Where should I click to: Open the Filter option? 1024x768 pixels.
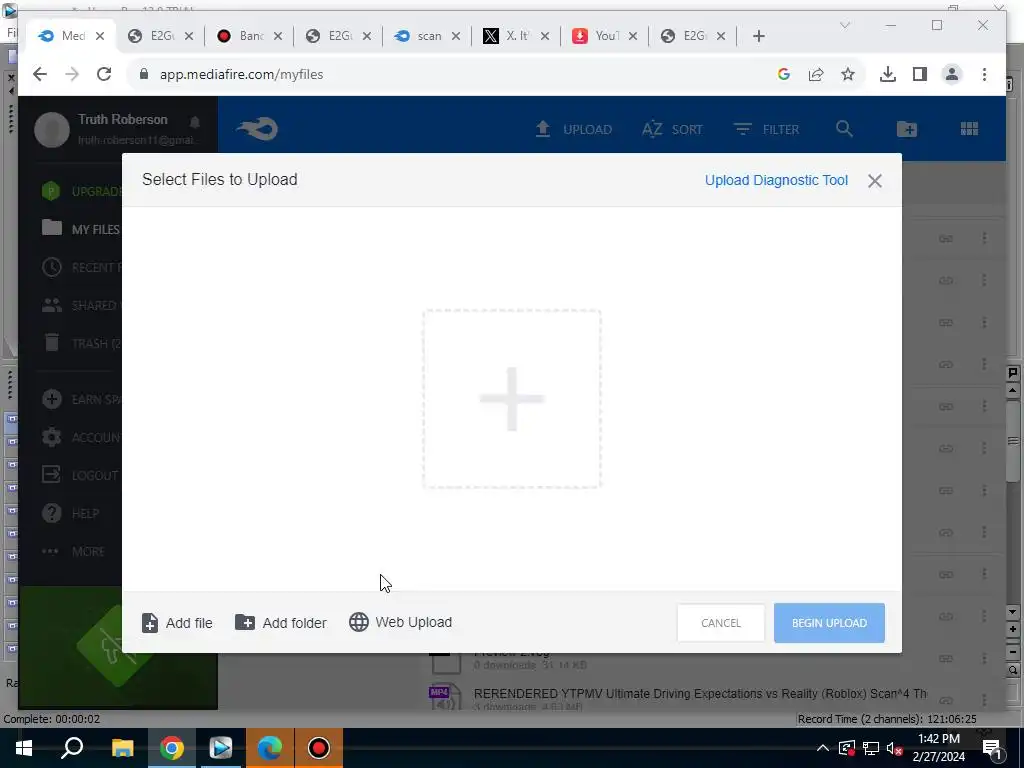point(766,129)
